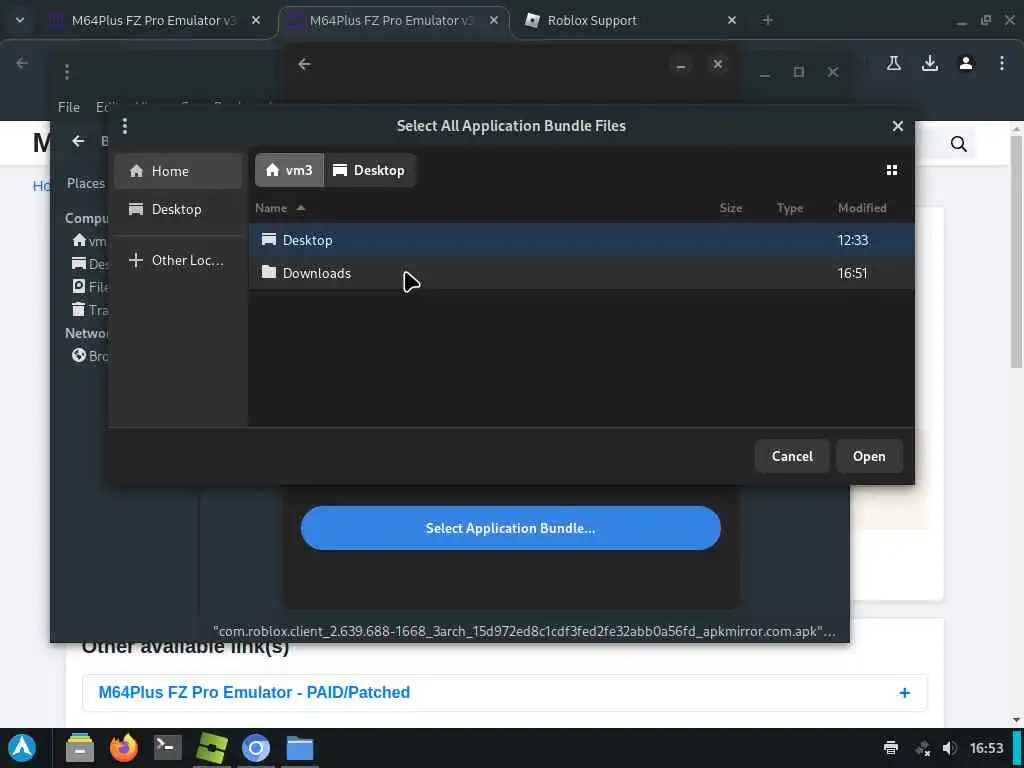Sort files by the Type column
Image resolution: width=1024 pixels, height=768 pixels.
click(x=790, y=208)
